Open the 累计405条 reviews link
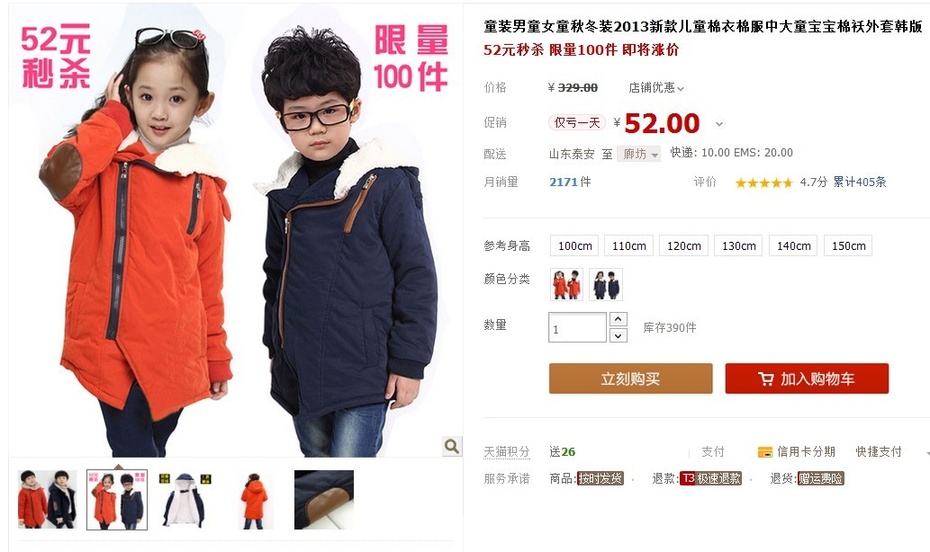The height and width of the screenshot is (552, 930). click(x=859, y=182)
